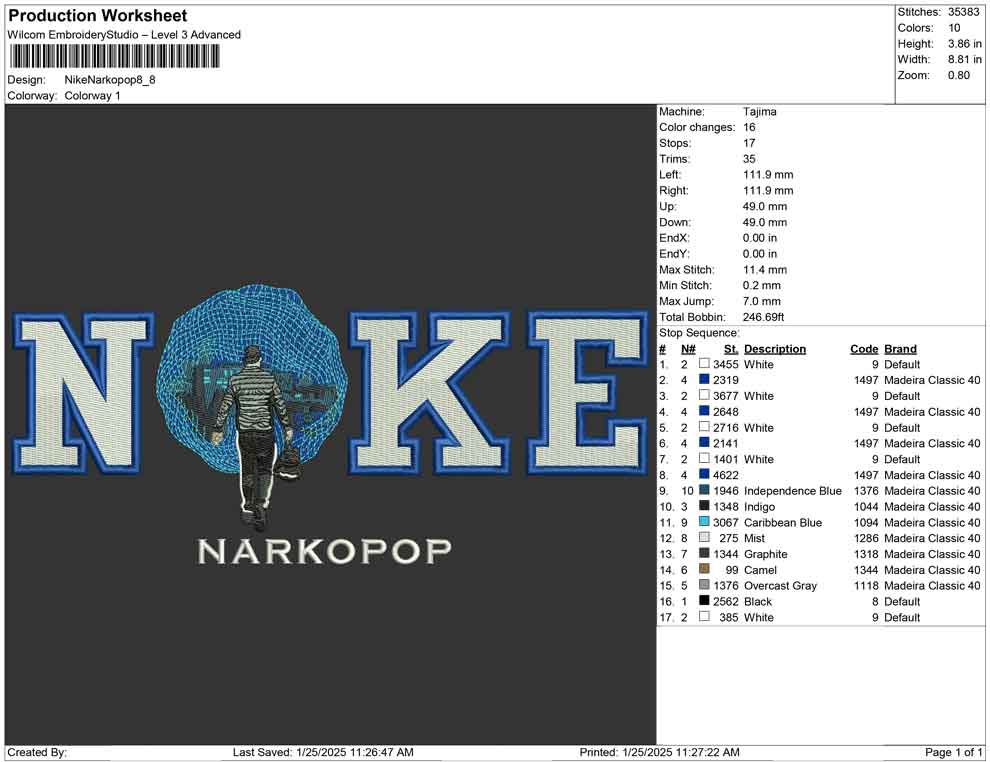Click the Design name NikeNarkopop8_8
The height and width of the screenshot is (762, 990).
[113, 80]
